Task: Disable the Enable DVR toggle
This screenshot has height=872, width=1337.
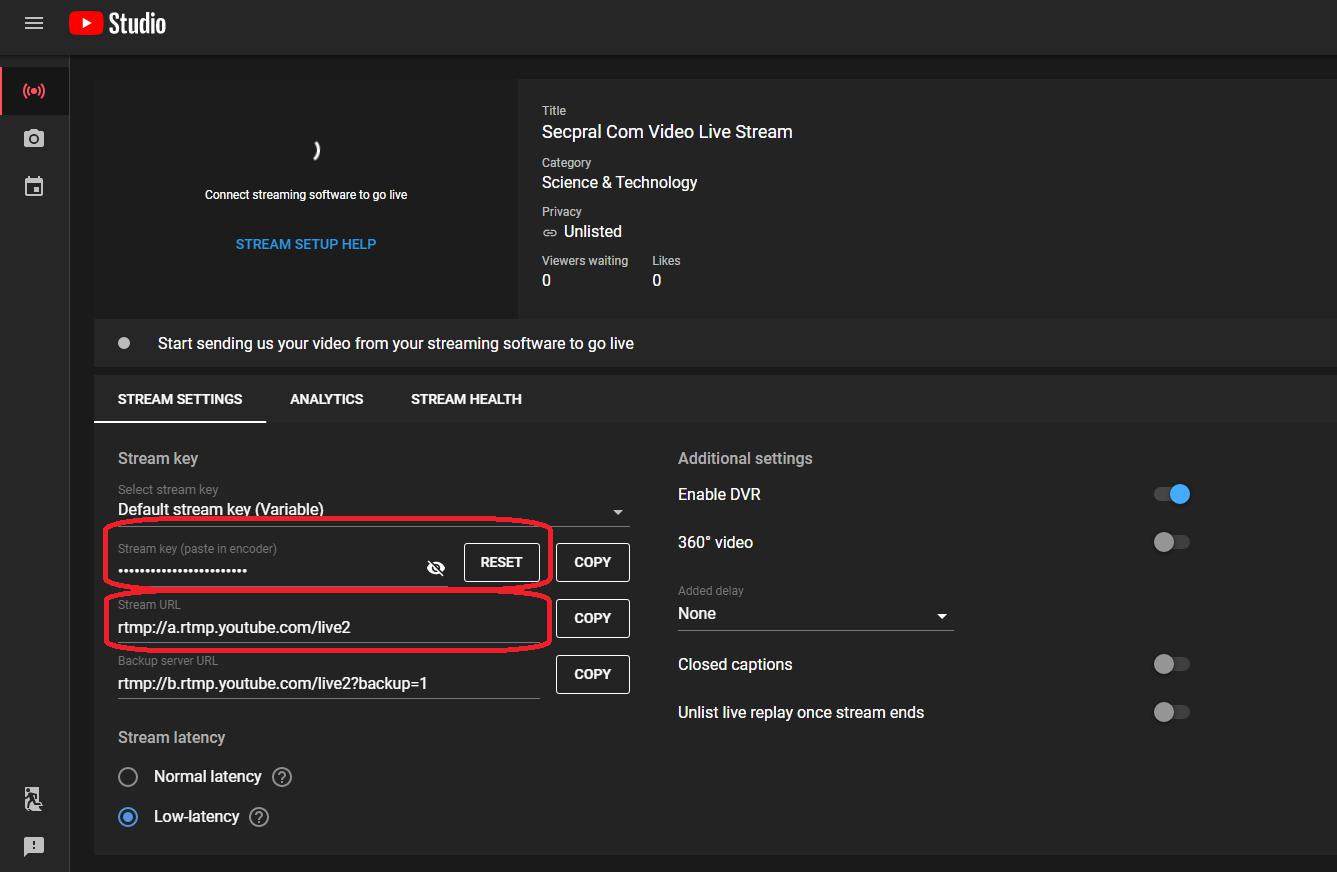Action: point(1172,494)
